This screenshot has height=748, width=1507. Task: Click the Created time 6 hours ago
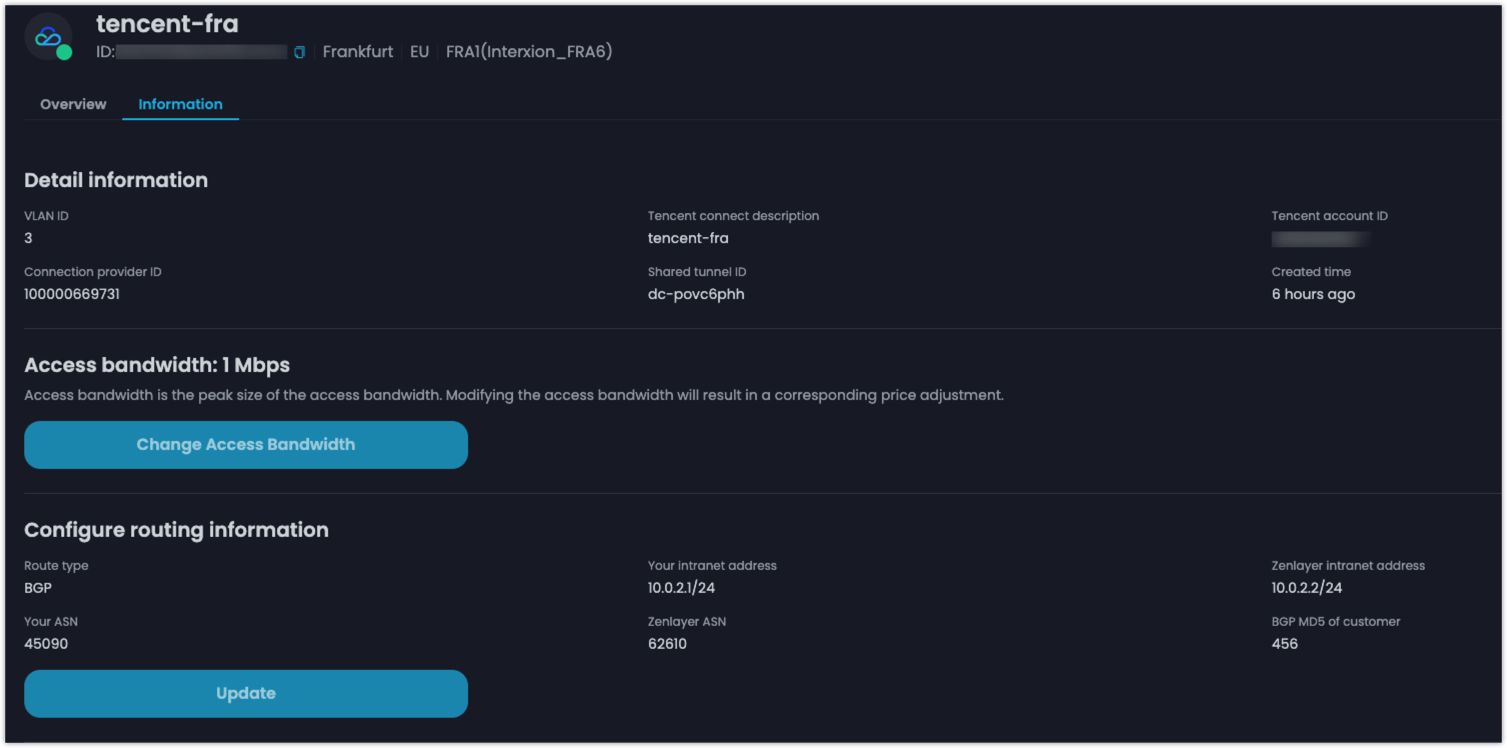point(1313,294)
